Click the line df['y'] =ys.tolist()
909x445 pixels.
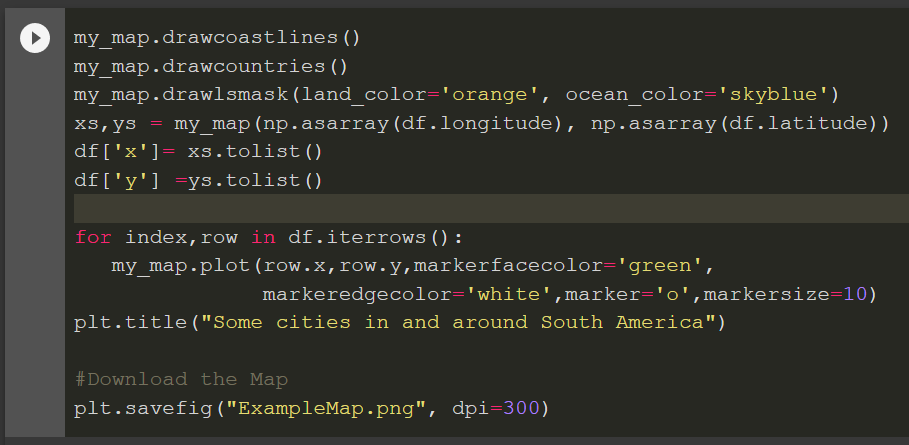click(x=198, y=180)
